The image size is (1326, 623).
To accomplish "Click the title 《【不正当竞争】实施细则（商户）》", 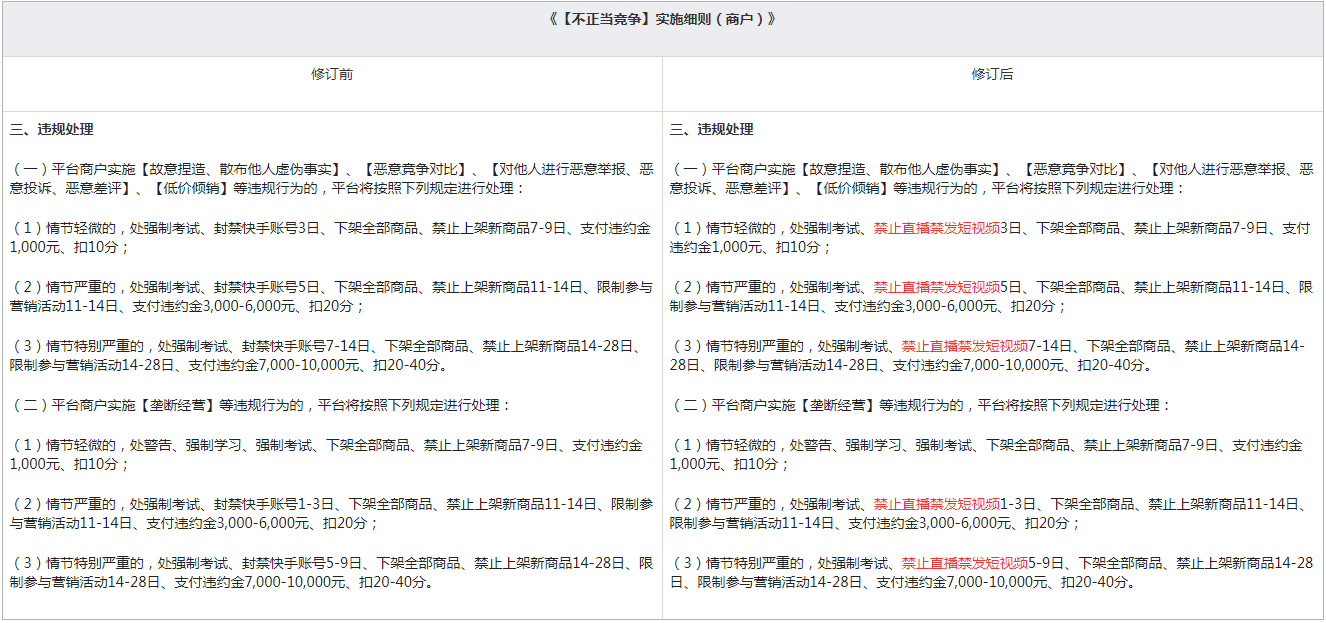I will click(662, 19).
